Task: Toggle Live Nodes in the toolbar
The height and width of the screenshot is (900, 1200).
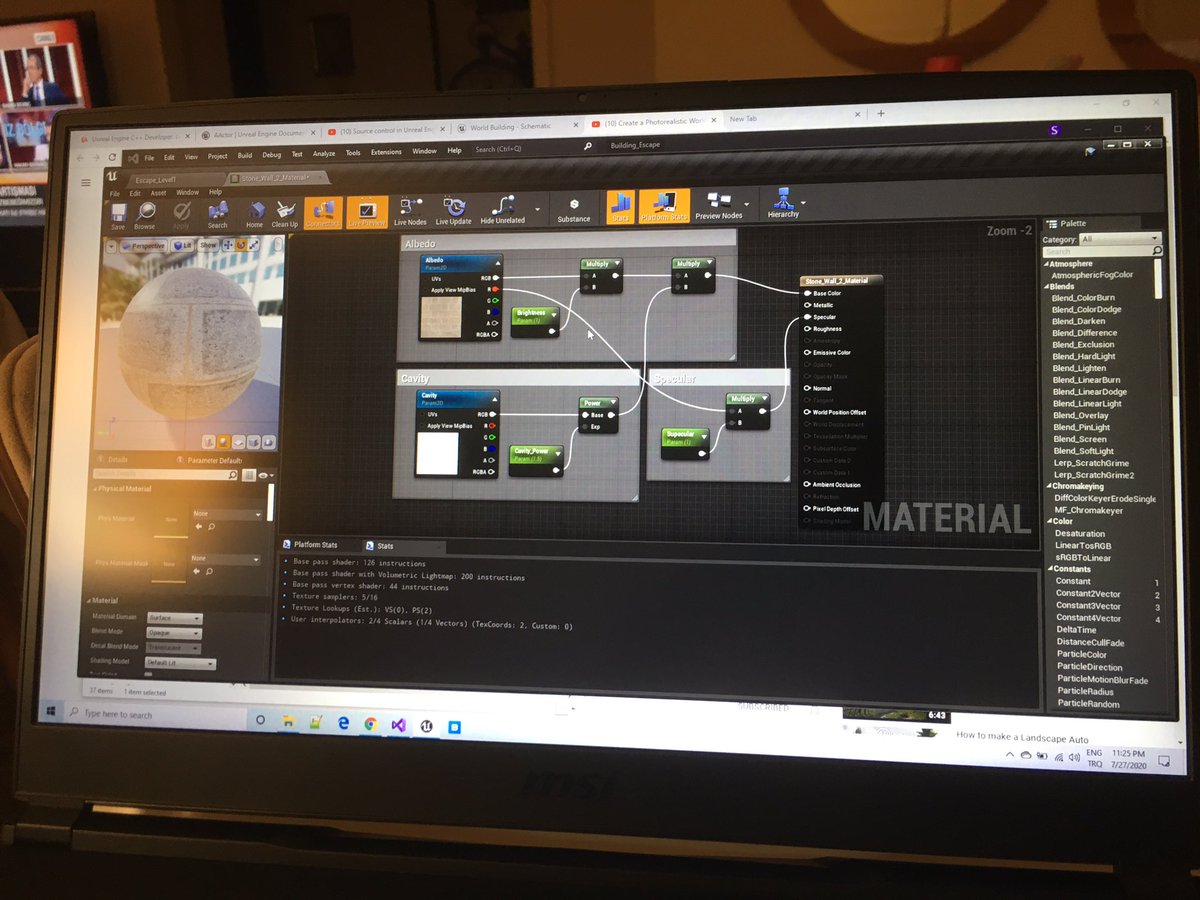Action: [x=410, y=211]
